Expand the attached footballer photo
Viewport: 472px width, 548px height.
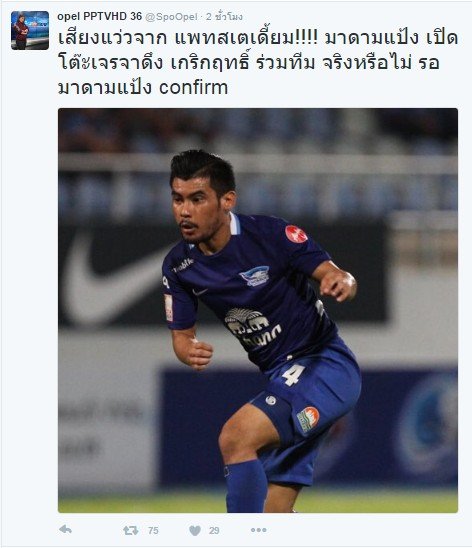point(258,310)
